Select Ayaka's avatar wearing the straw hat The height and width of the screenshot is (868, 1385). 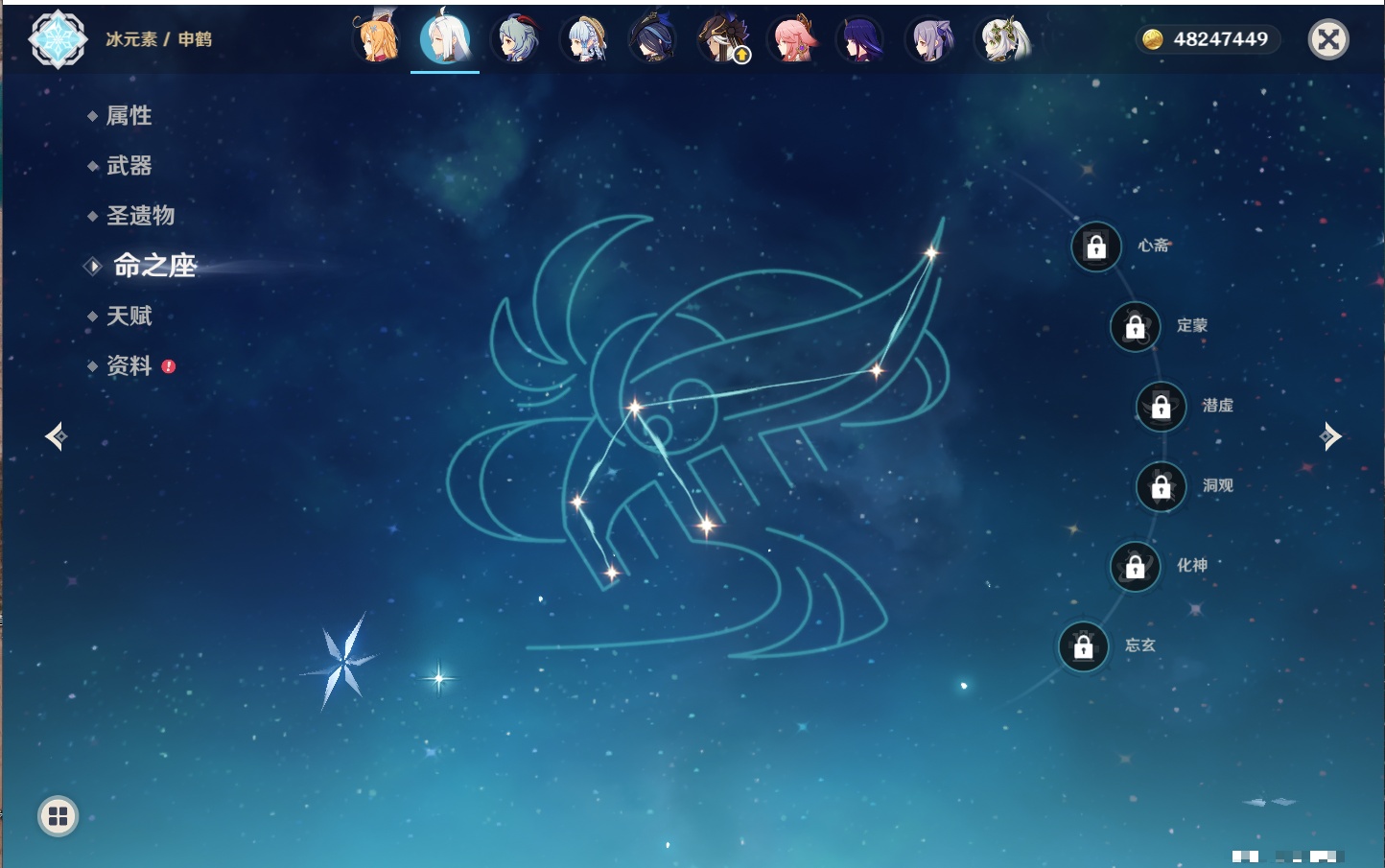pos(586,40)
